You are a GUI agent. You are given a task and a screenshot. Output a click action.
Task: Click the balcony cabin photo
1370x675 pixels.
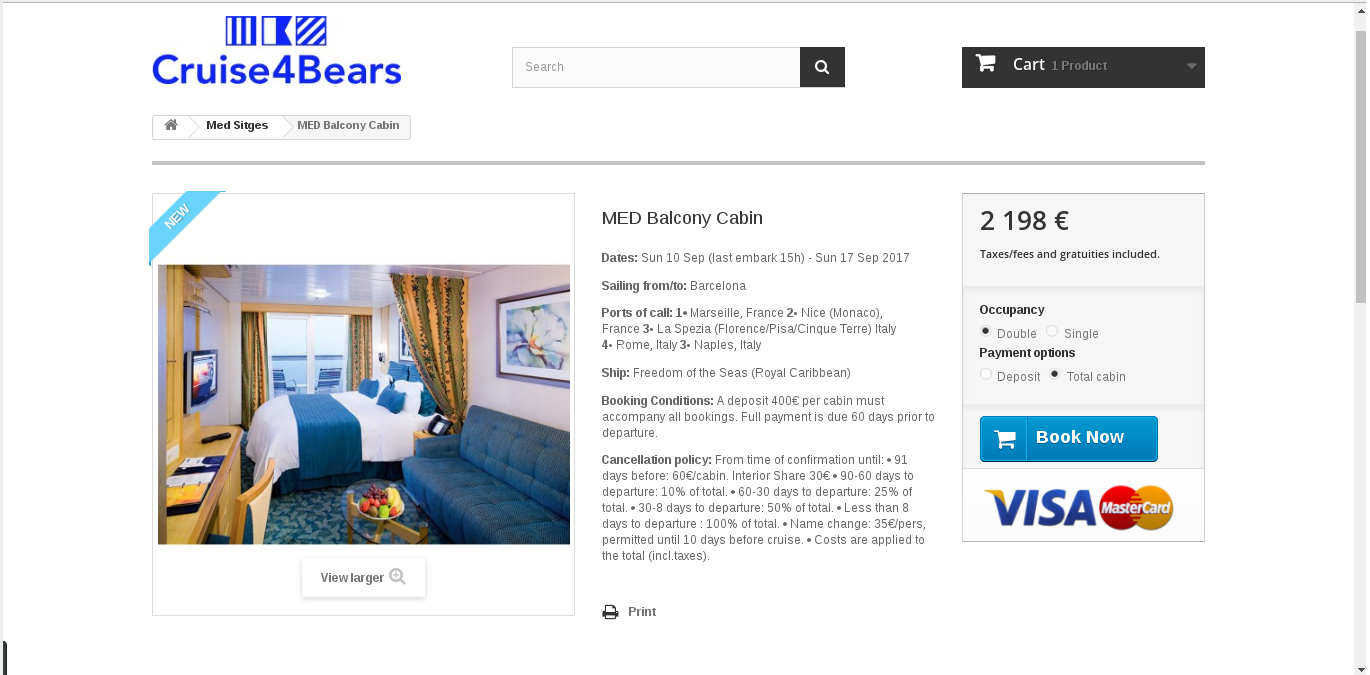click(364, 404)
